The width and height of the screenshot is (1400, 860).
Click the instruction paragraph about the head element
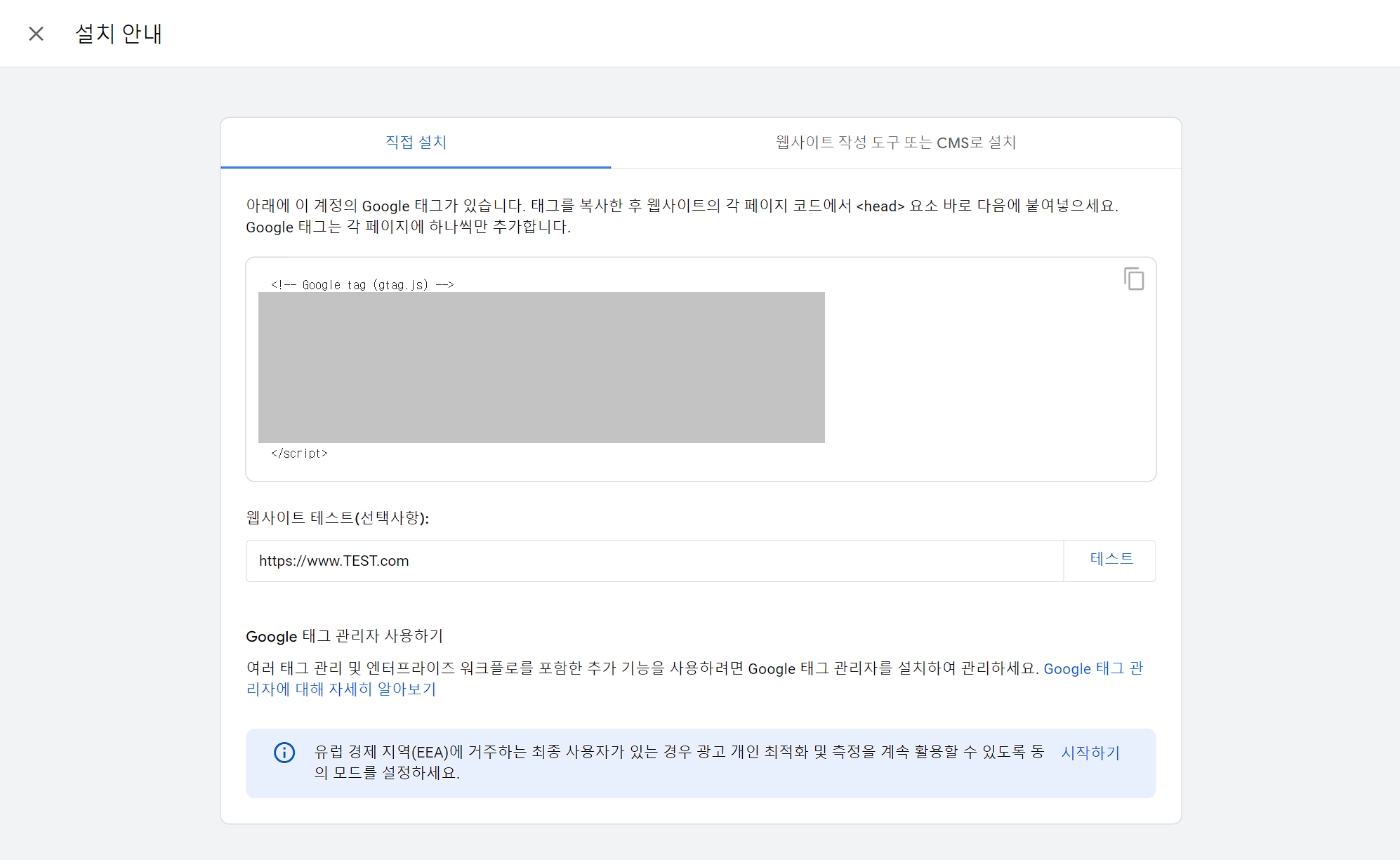[x=682, y=216]
